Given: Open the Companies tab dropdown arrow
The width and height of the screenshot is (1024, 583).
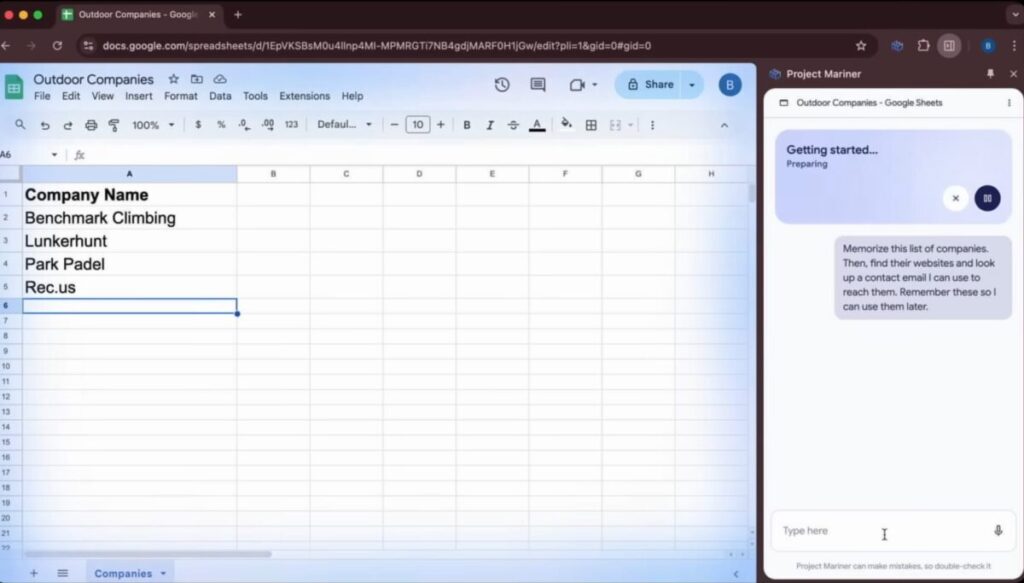Looking at the screenshot, I should (163, 574).
